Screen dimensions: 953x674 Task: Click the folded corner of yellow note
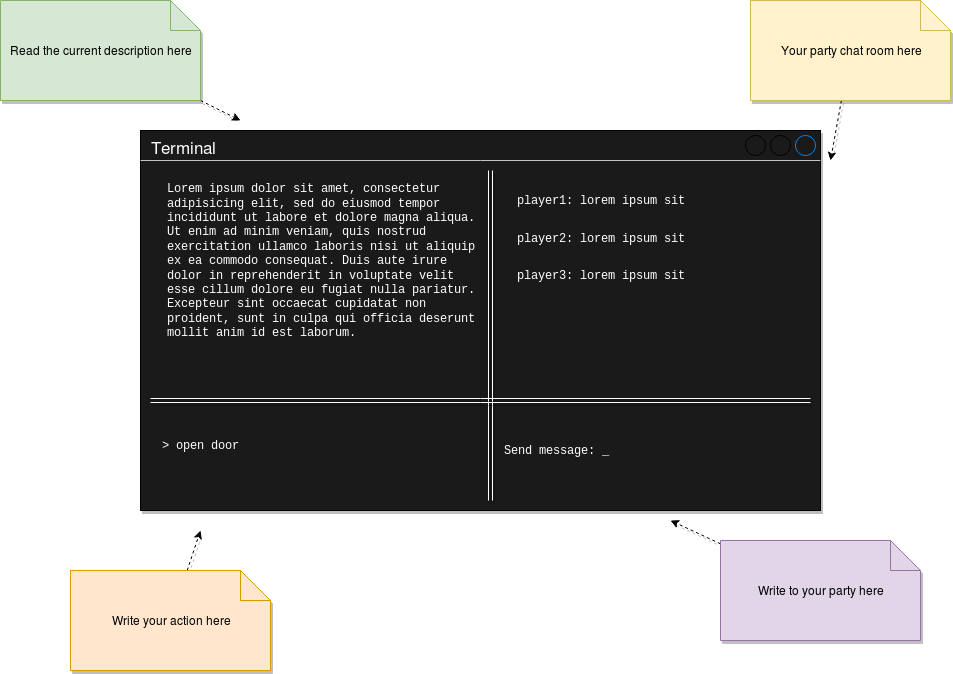pyautogui.click(x=935, y=15)
